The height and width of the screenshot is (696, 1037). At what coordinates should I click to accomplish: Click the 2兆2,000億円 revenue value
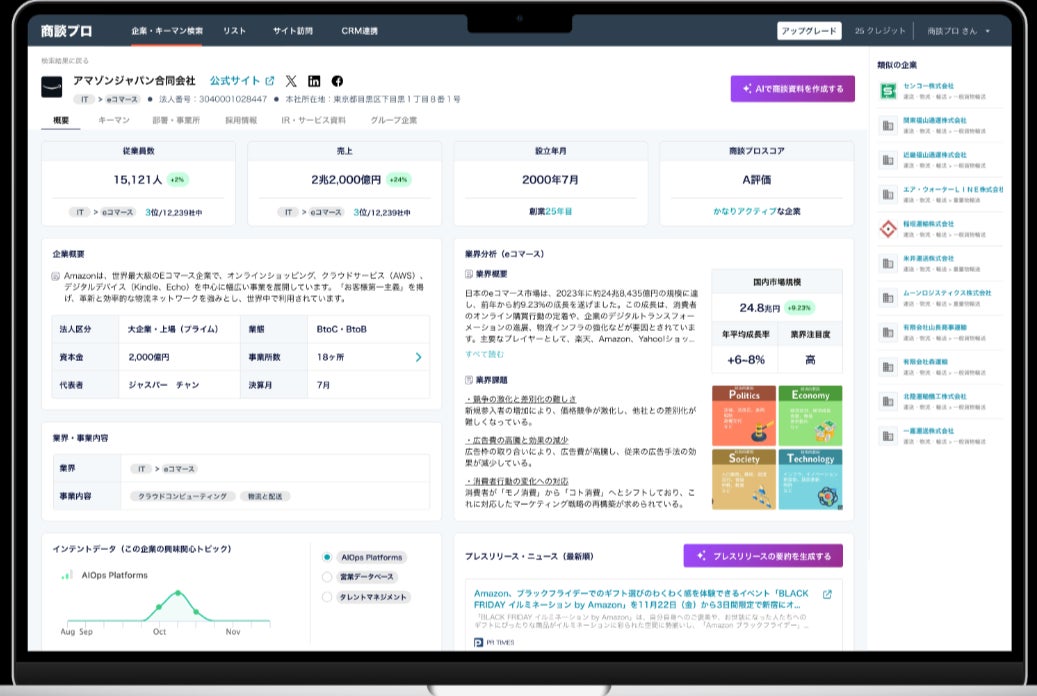coord(346,179)
